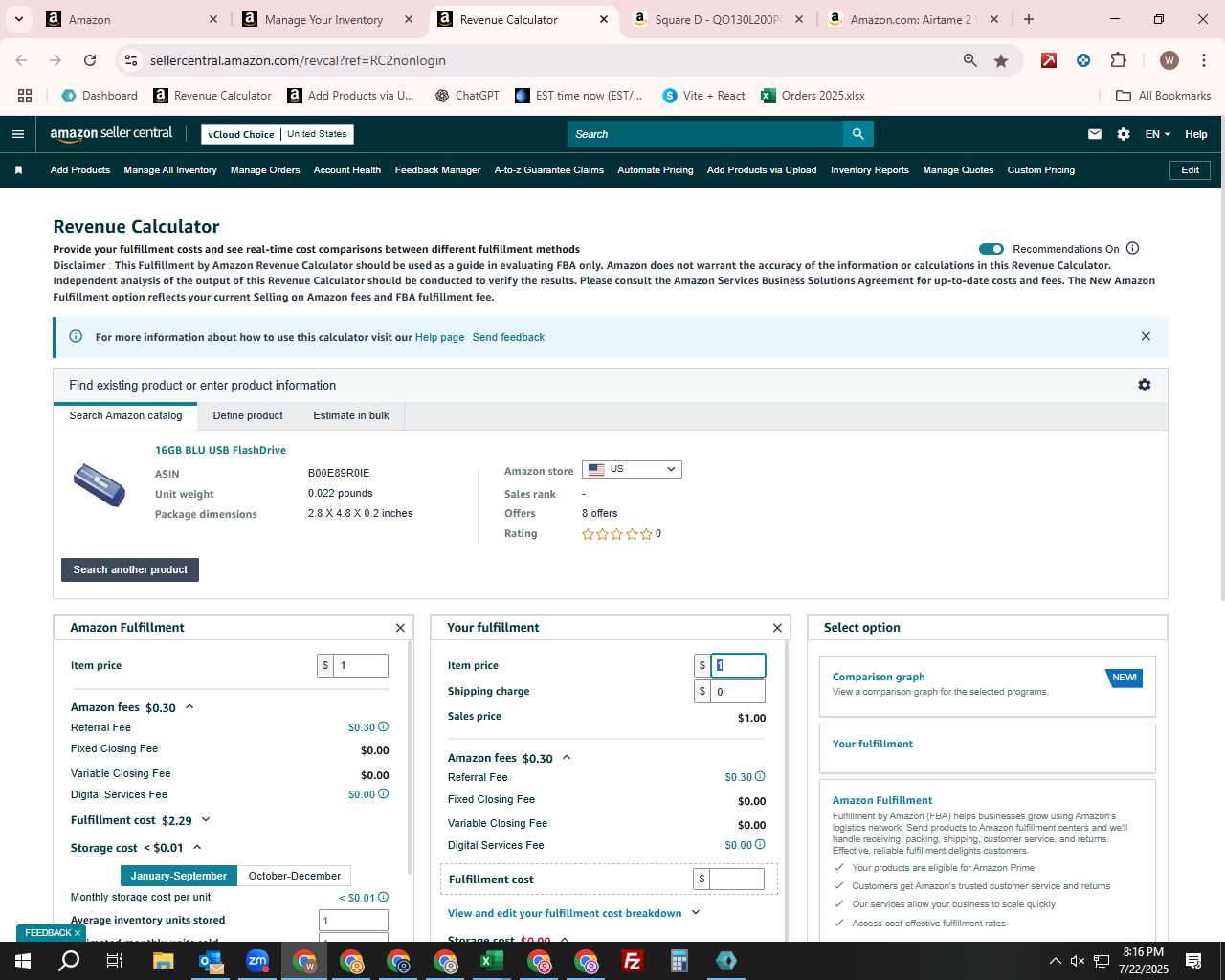Viewport: 1225px width, 980px height.
Task: Open the Seller Central settings gear
Action: 1124,134
